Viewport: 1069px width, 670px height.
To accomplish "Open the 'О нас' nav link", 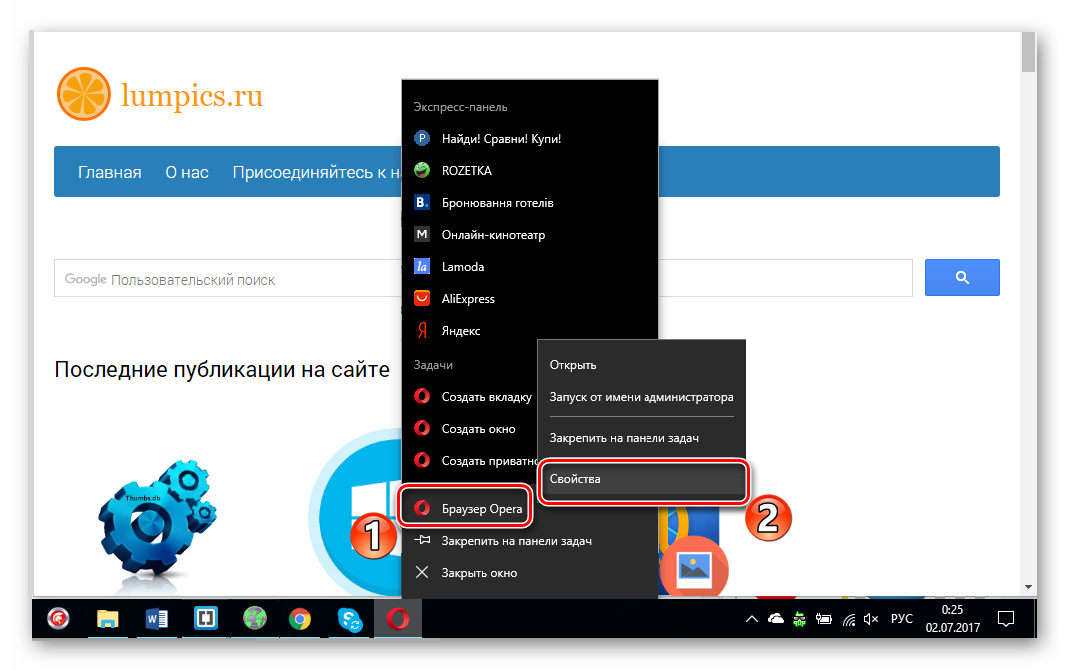I will 187,172.
